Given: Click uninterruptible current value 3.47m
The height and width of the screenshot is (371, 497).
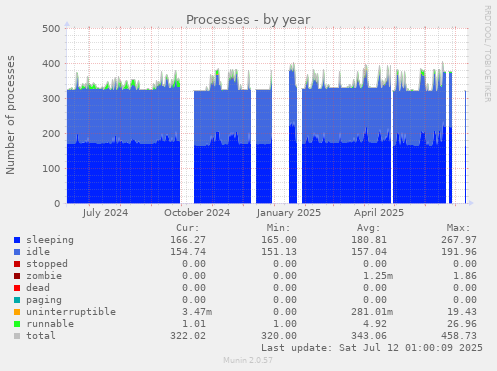Looking at the screenshot, I should point(197,312).
